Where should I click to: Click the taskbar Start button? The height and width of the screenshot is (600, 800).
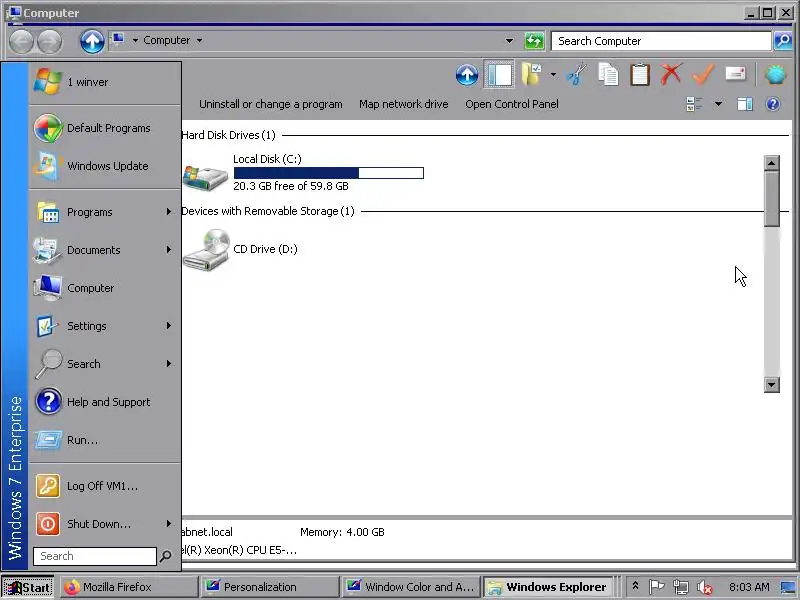[28, 587]
